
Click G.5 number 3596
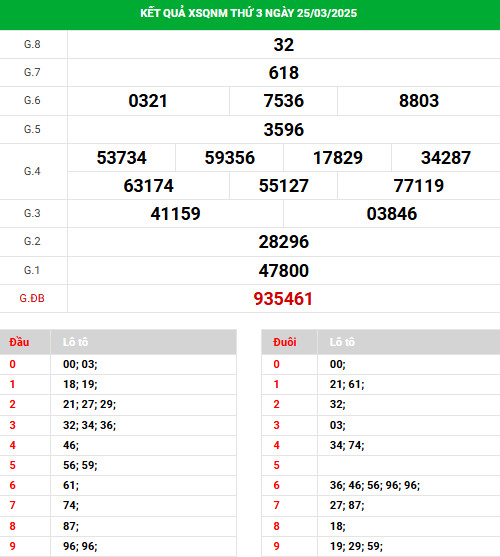[x=284, y=130]
